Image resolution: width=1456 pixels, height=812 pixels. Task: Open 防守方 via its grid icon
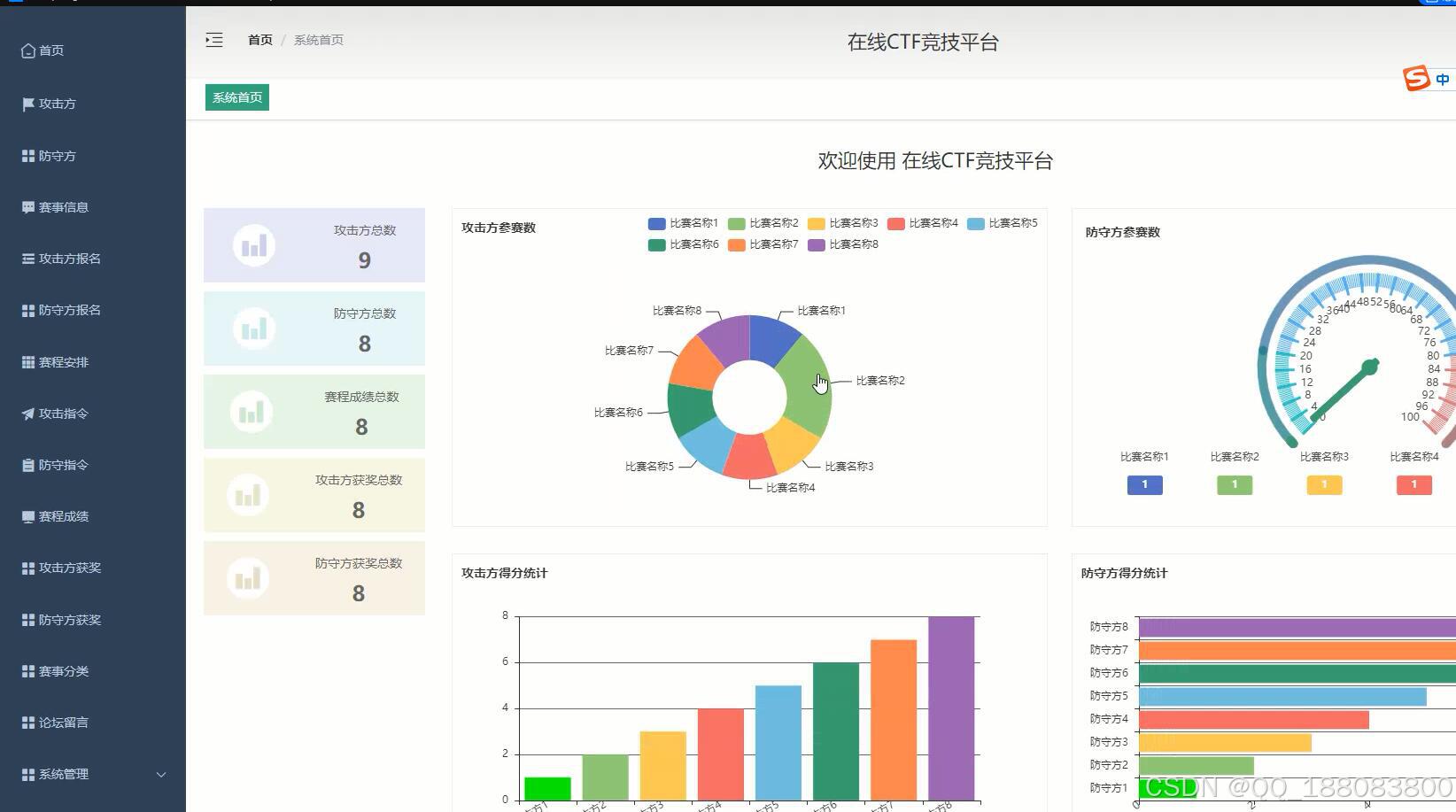(27, 156)
